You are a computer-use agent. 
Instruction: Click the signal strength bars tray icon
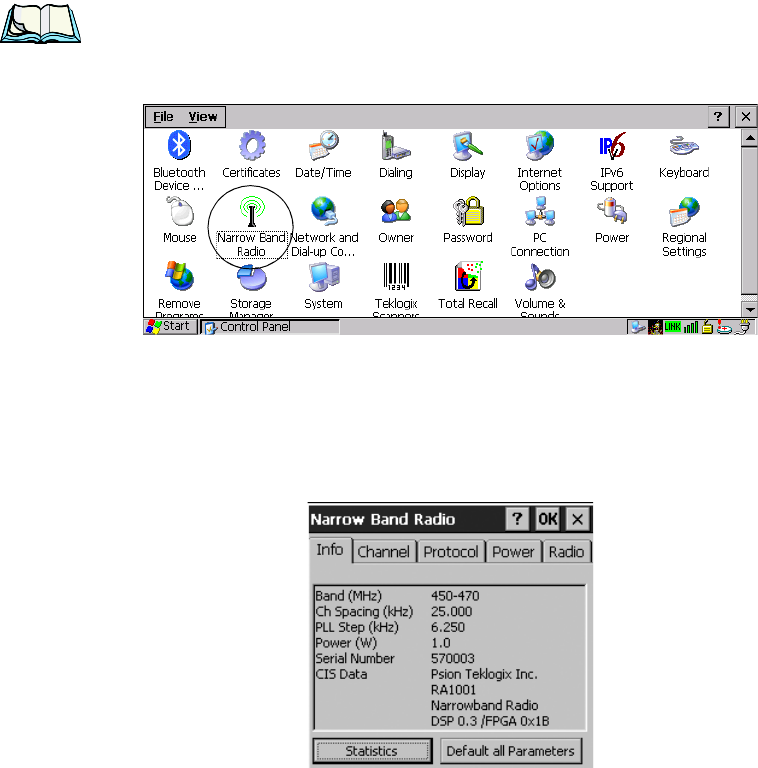point(691,327)
